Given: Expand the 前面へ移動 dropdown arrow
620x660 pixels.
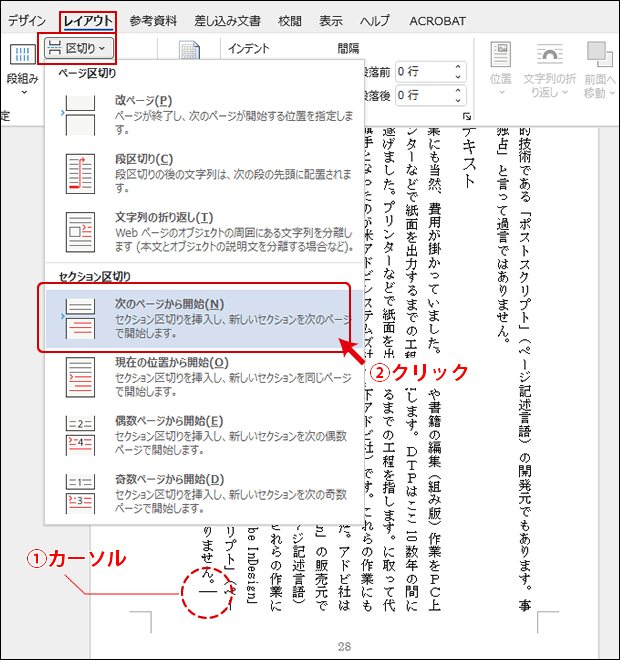Looking at the screenshot, I should (612, 93).
